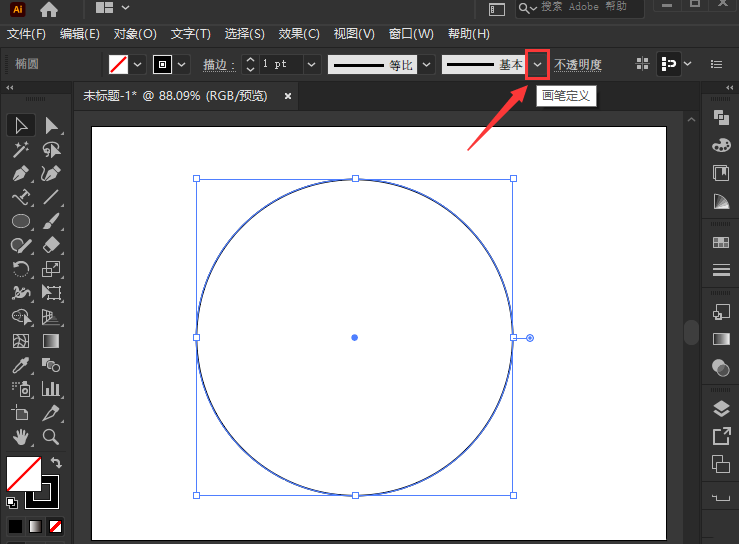Click the 不透明度 opacity link

click(x=578, y=65)
